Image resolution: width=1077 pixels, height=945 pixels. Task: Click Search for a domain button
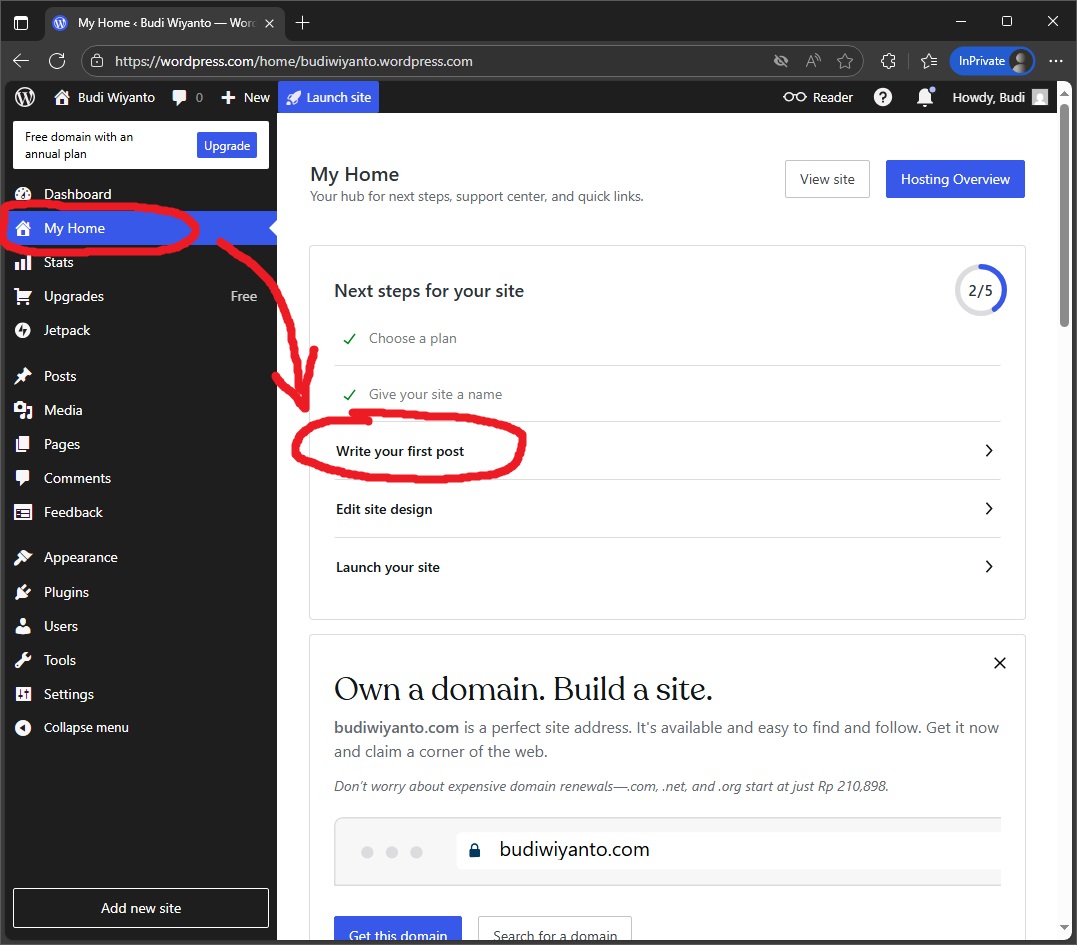click(554, 931)
